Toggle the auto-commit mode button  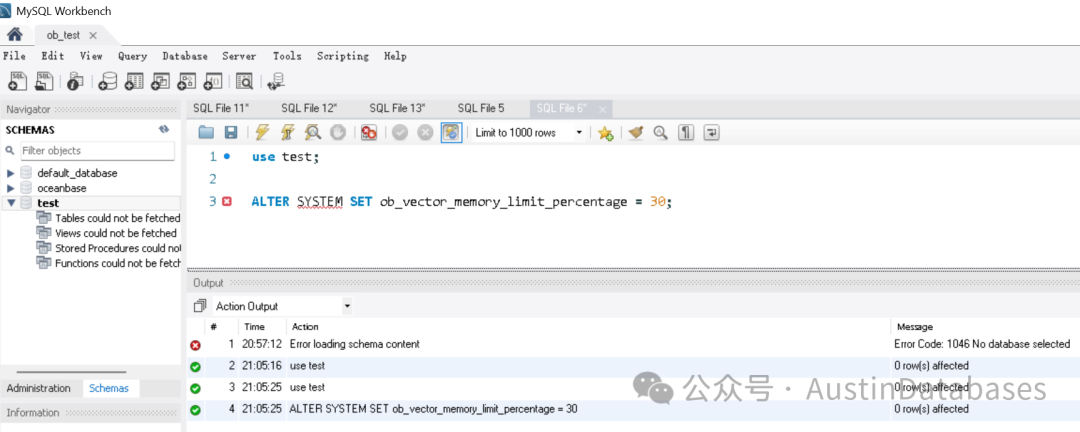pos(451,133)
